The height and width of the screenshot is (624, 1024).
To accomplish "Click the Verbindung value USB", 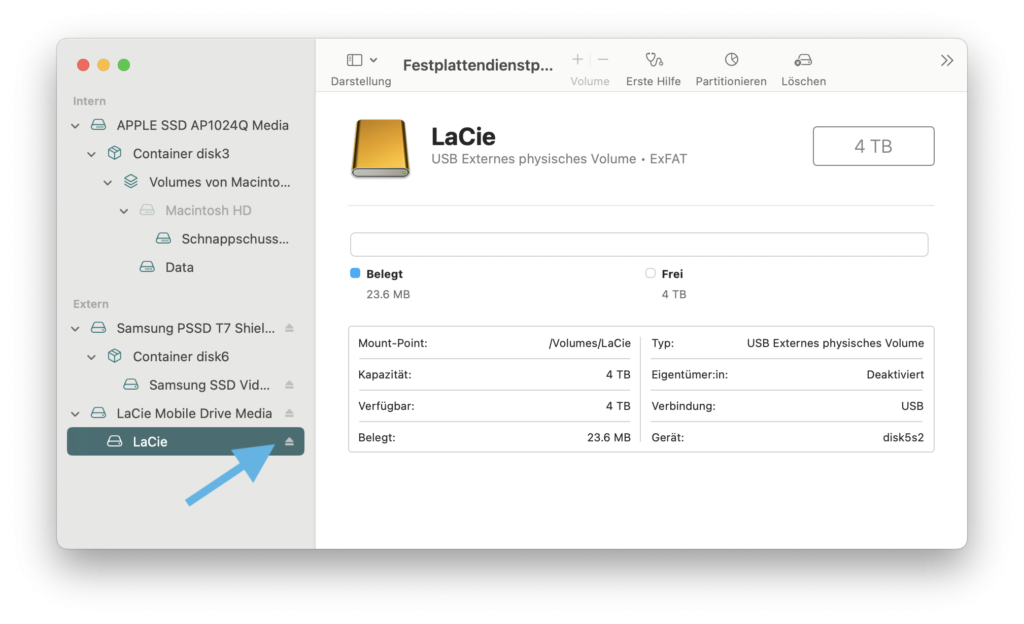I will coord(912,406).
